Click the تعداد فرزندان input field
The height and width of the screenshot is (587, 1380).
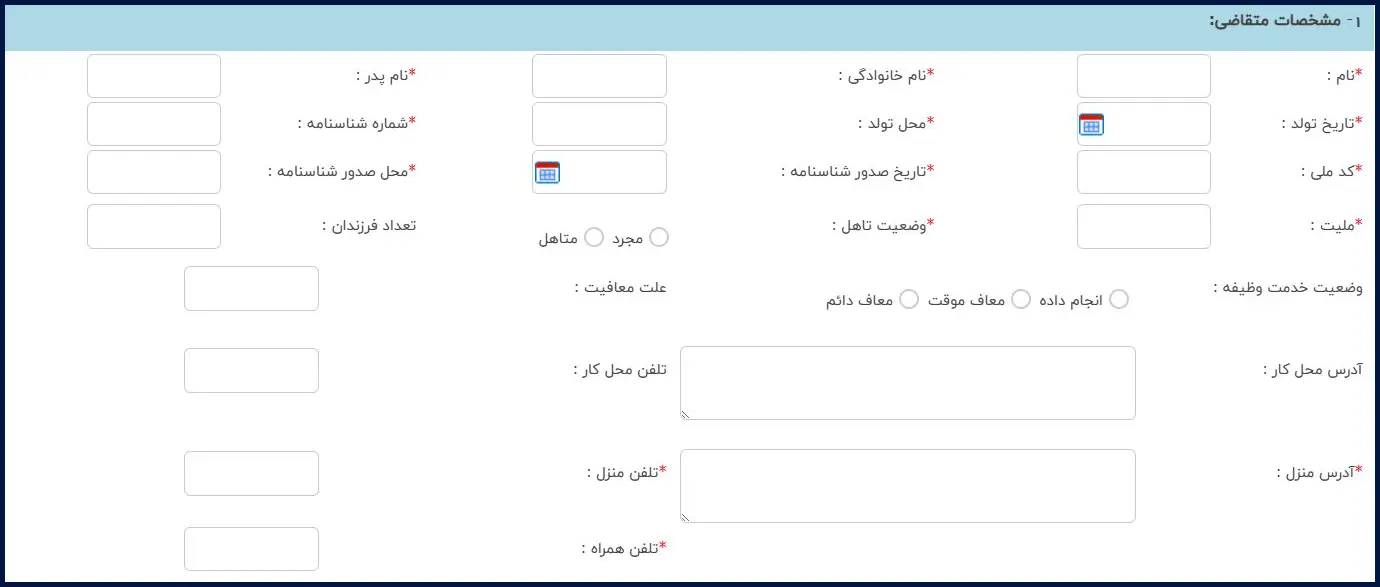[x=154, y=226]
